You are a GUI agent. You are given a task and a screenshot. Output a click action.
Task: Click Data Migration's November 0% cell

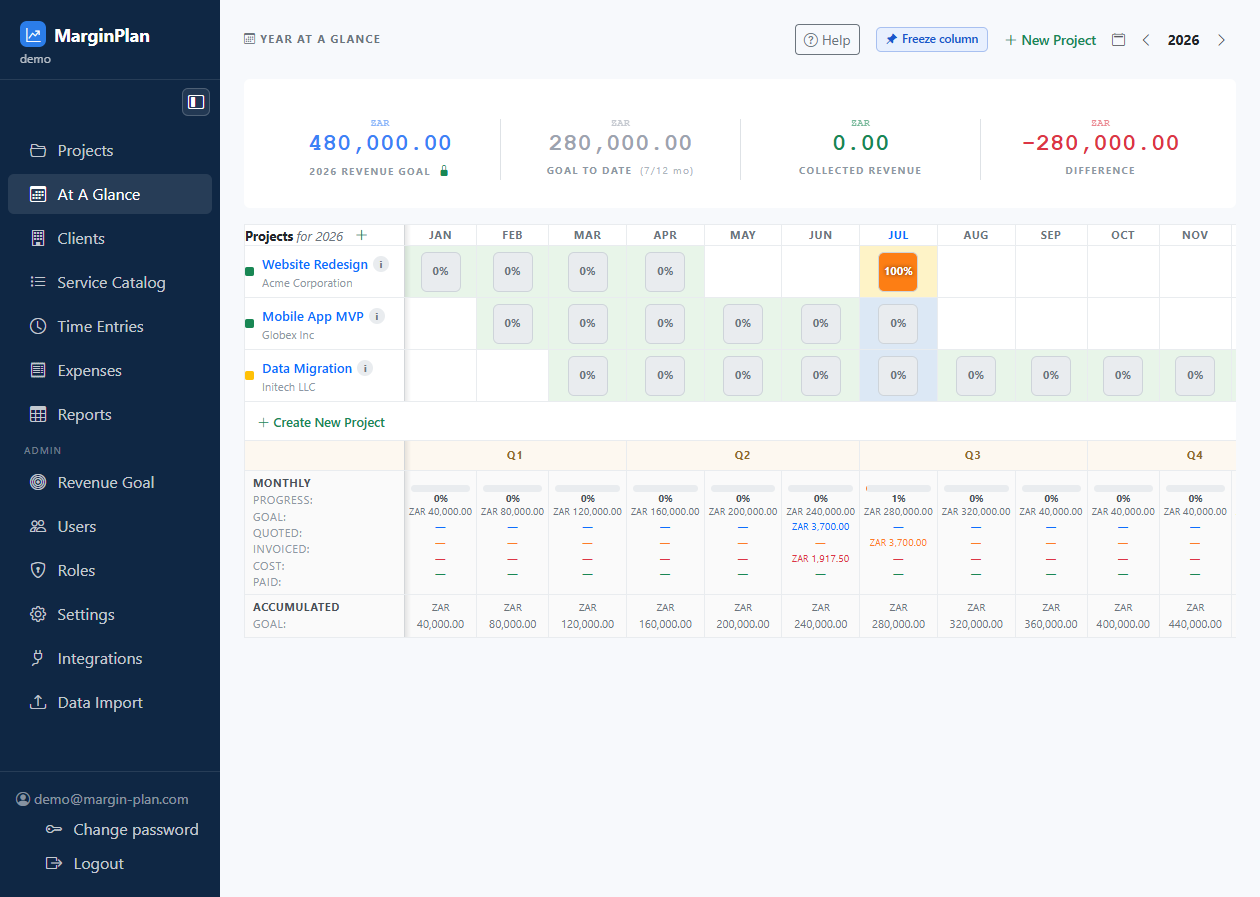pos(1195,376)
